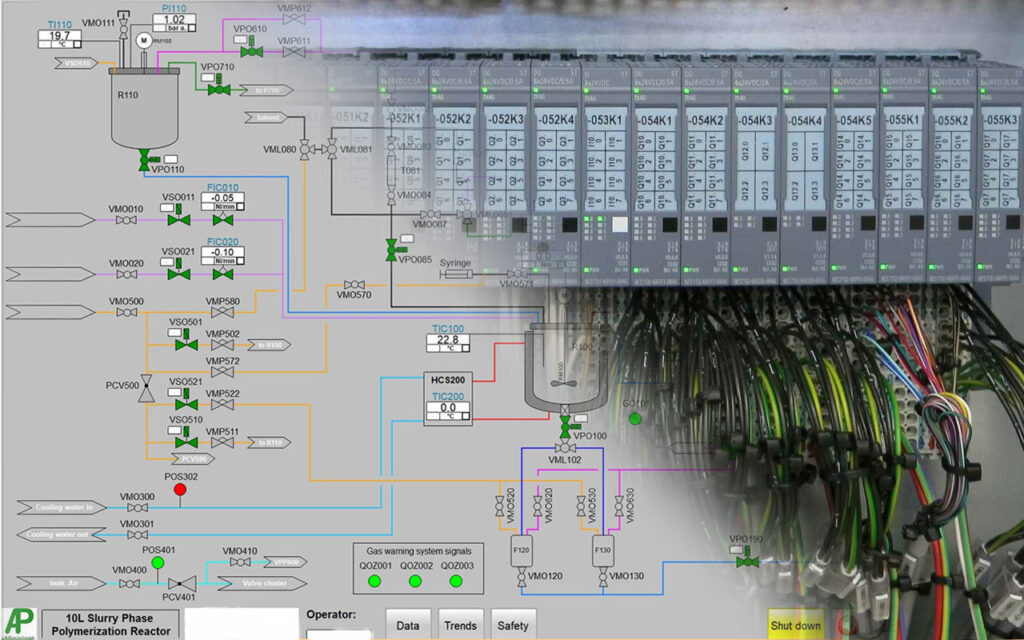Image resolution: width=1024 pixels, height=640 pixels.
Task: Click the red POS302 status indicator
Action: point(180,490)
